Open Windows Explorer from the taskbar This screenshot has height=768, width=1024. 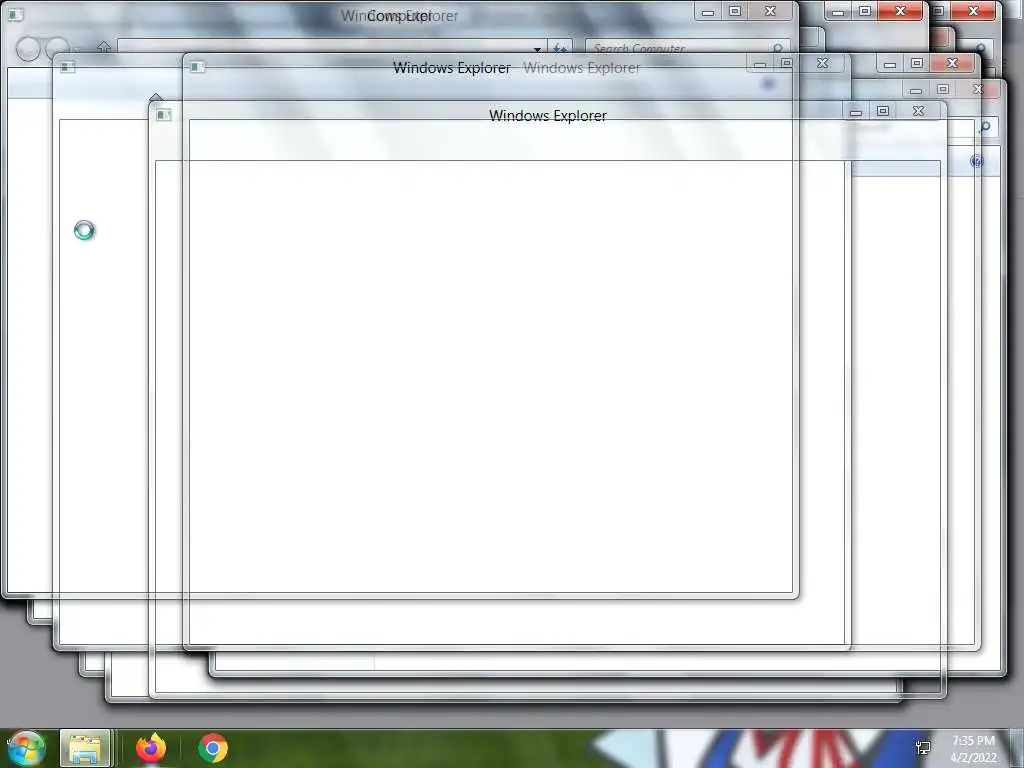85,748
